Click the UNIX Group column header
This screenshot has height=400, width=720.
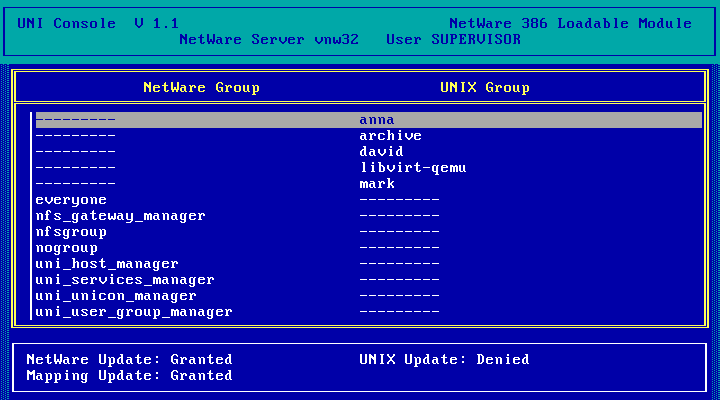coord(485,88)
